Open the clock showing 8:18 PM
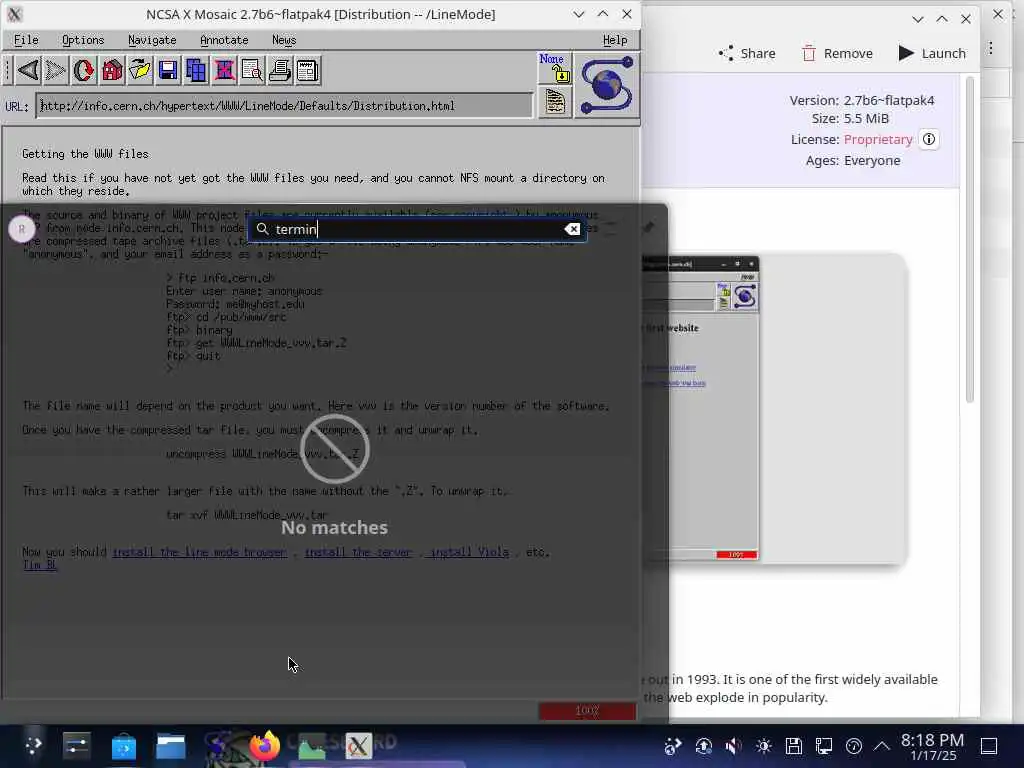Image resolution: width=1024 pixels, height=768 pixels. (x=933, y=746)
